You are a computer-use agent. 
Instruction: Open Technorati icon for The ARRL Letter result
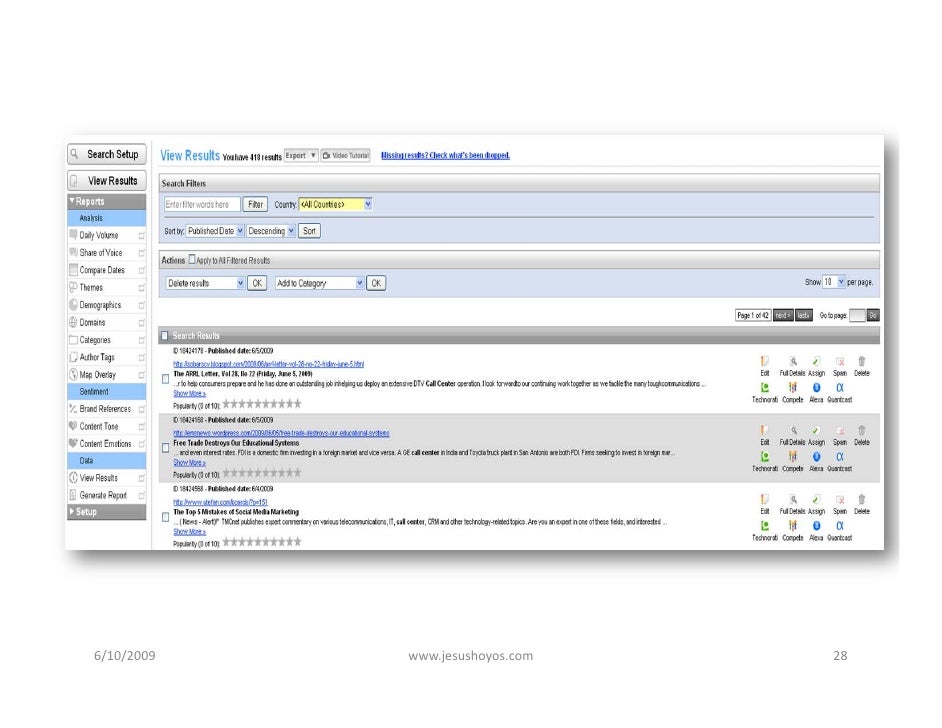765,387
